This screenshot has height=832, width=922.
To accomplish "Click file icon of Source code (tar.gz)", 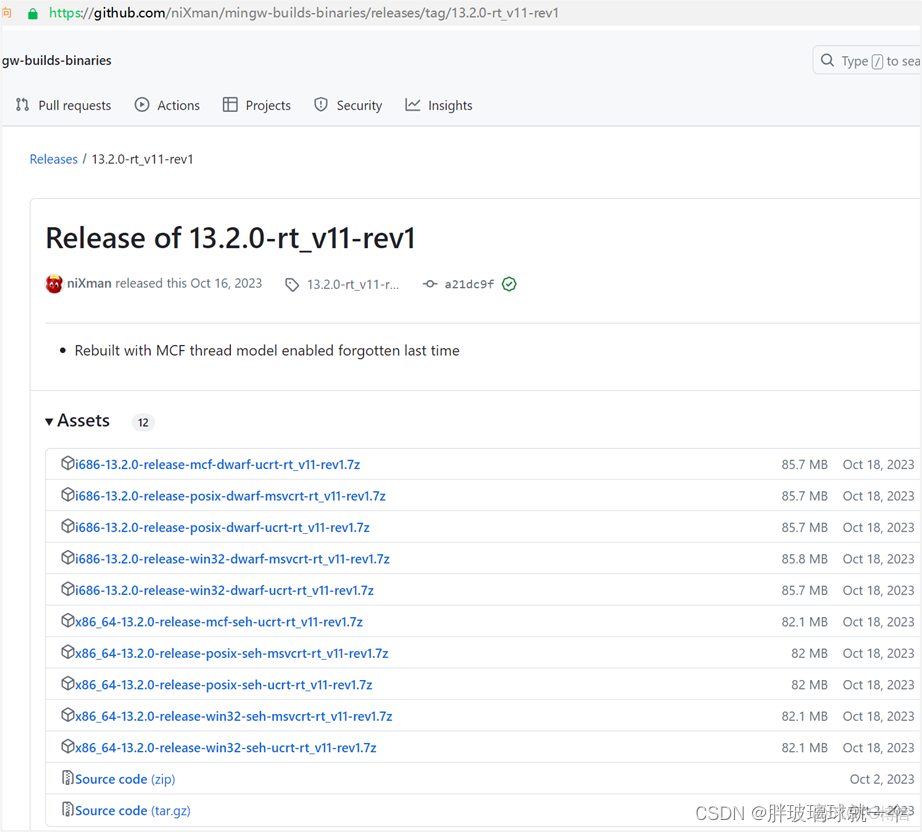I will coord(68,810).
